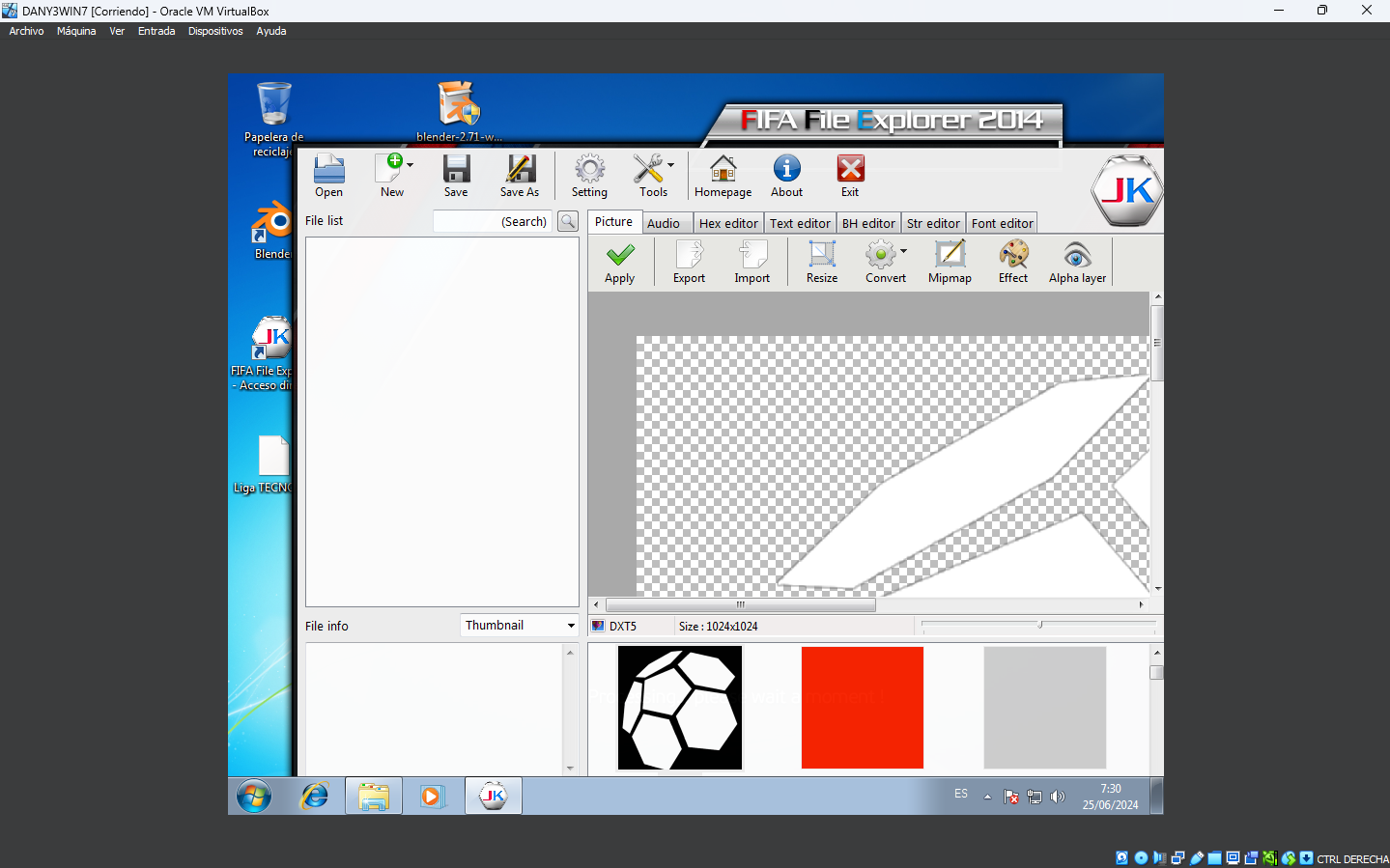Show hidden tray icons arrow
1390x868 pixels.
coord(987,797)
